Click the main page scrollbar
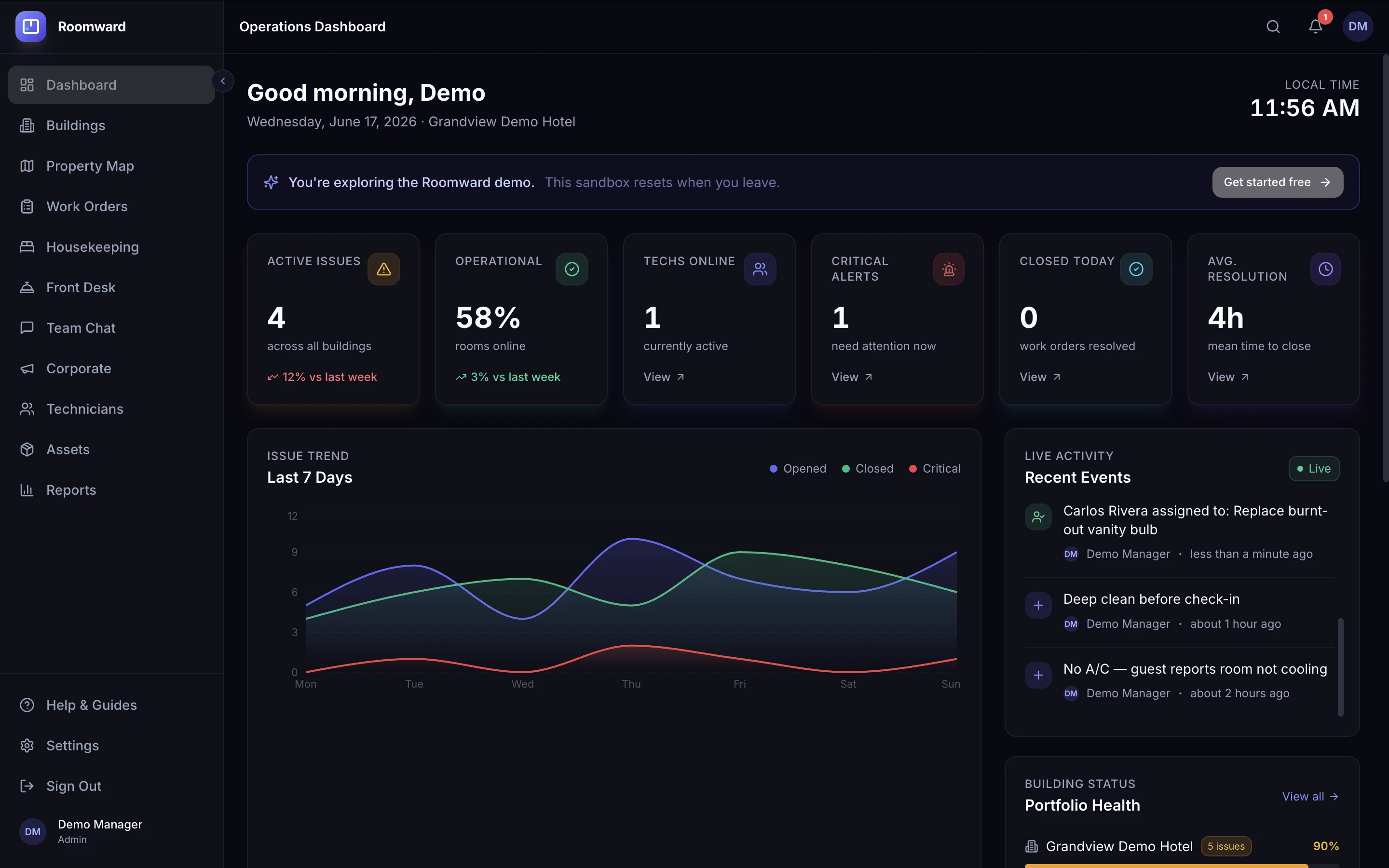The height and width of the screenshot is (868, 1389). click(x=1385, y=268)
